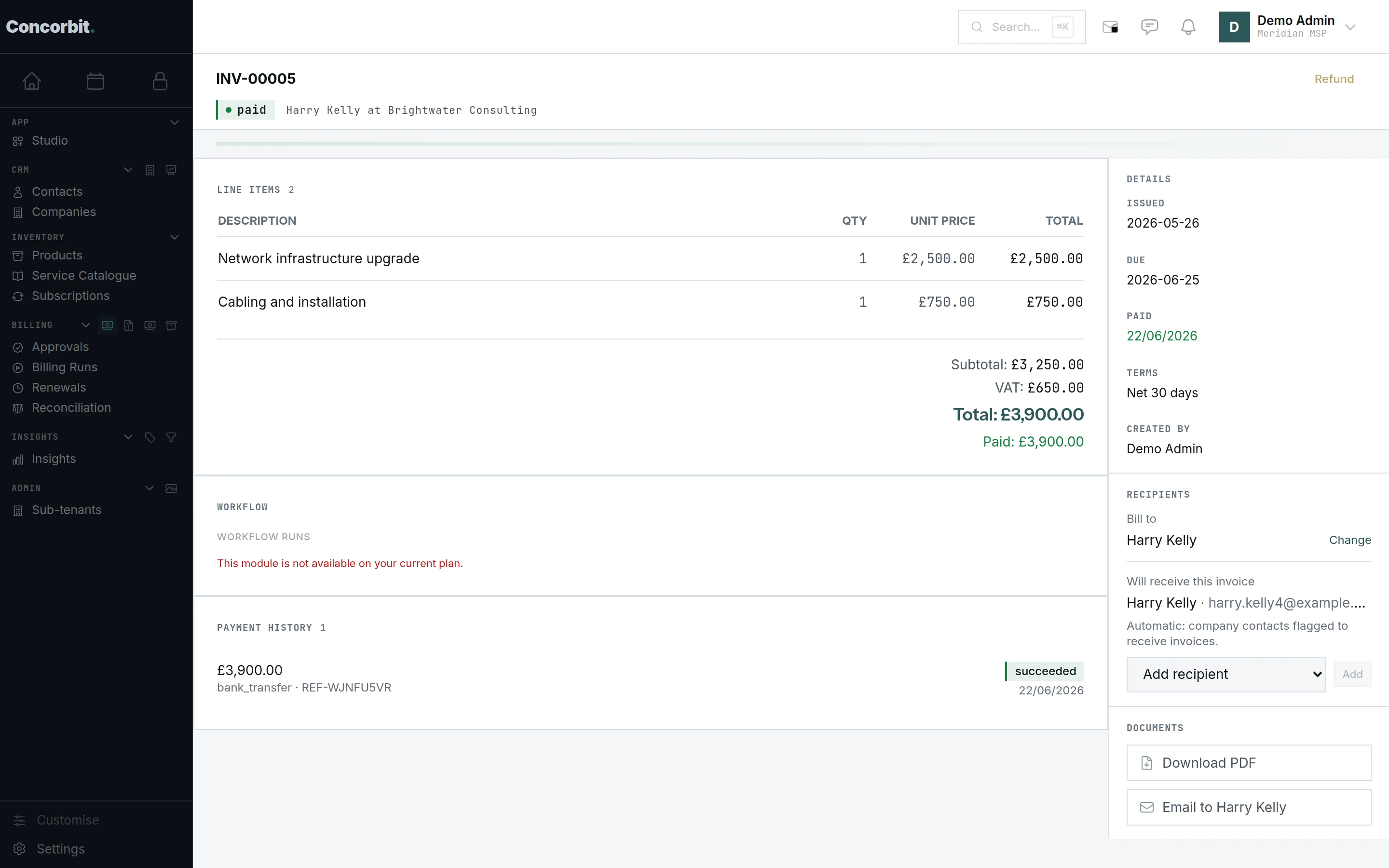
Task: Click the padlock icon in sidebar
Action: [160, 81]
